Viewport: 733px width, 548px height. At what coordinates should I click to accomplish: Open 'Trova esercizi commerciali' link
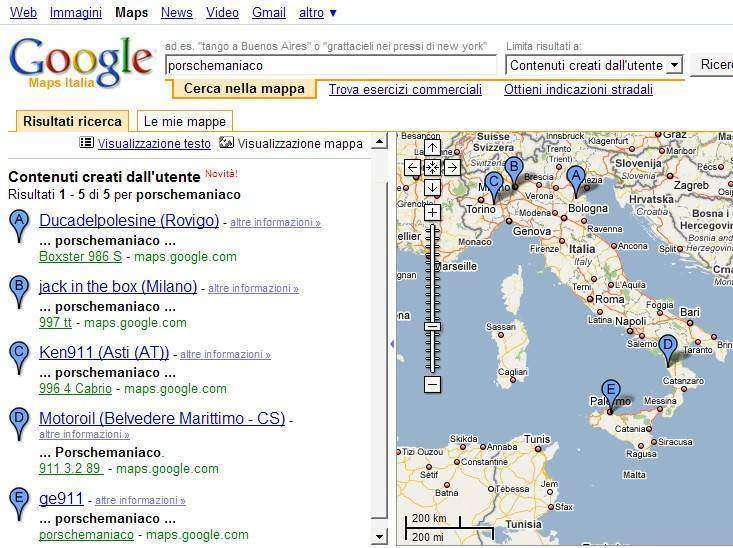[x=405, y=89]
